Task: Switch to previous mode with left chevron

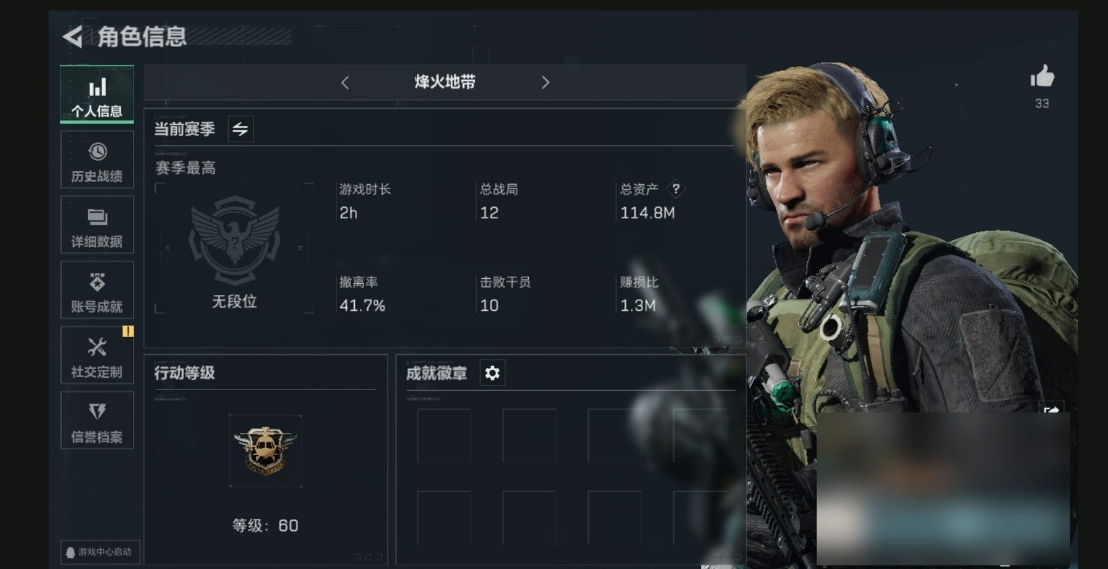Action: (345, 83)
